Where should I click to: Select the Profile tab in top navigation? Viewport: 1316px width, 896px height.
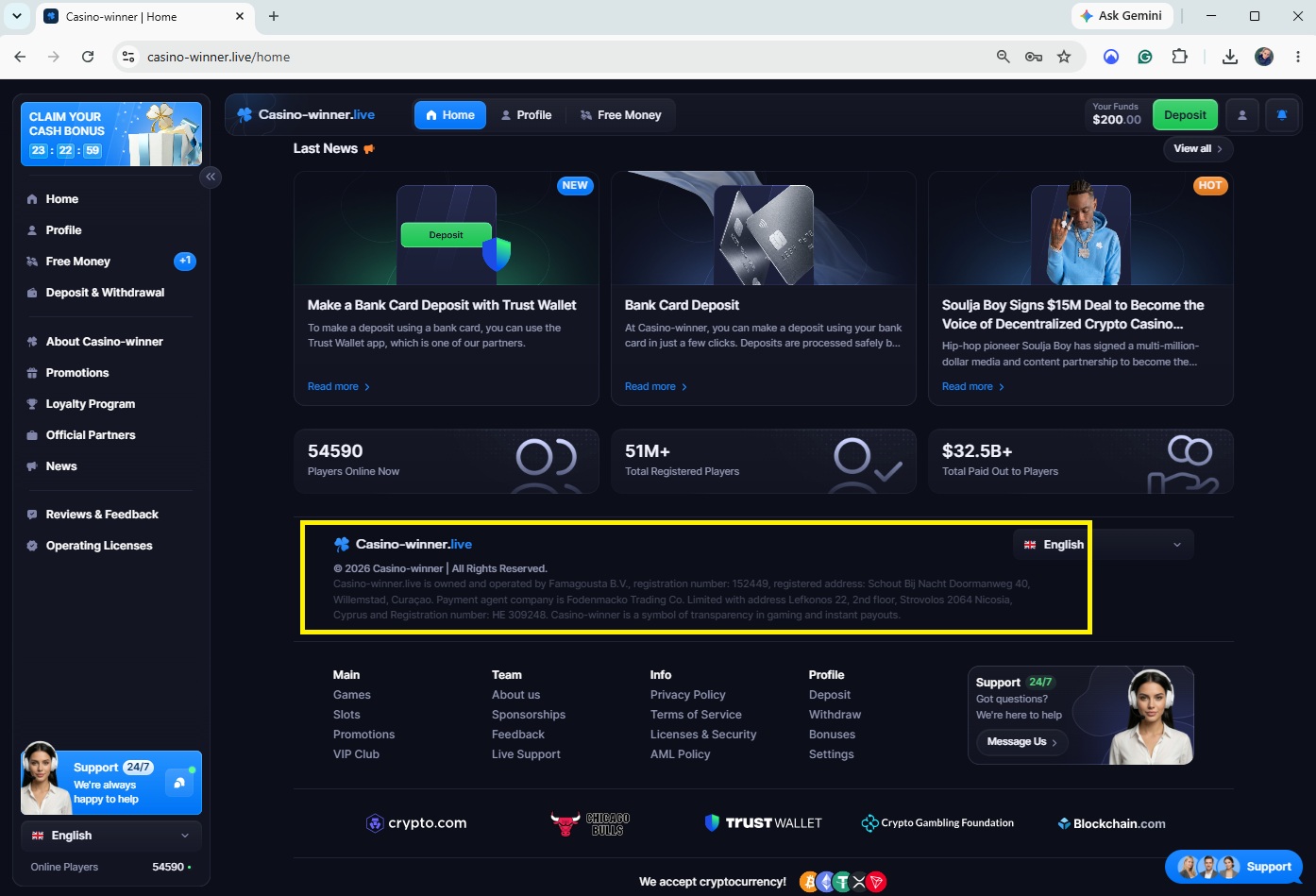(x=526, y=115)
